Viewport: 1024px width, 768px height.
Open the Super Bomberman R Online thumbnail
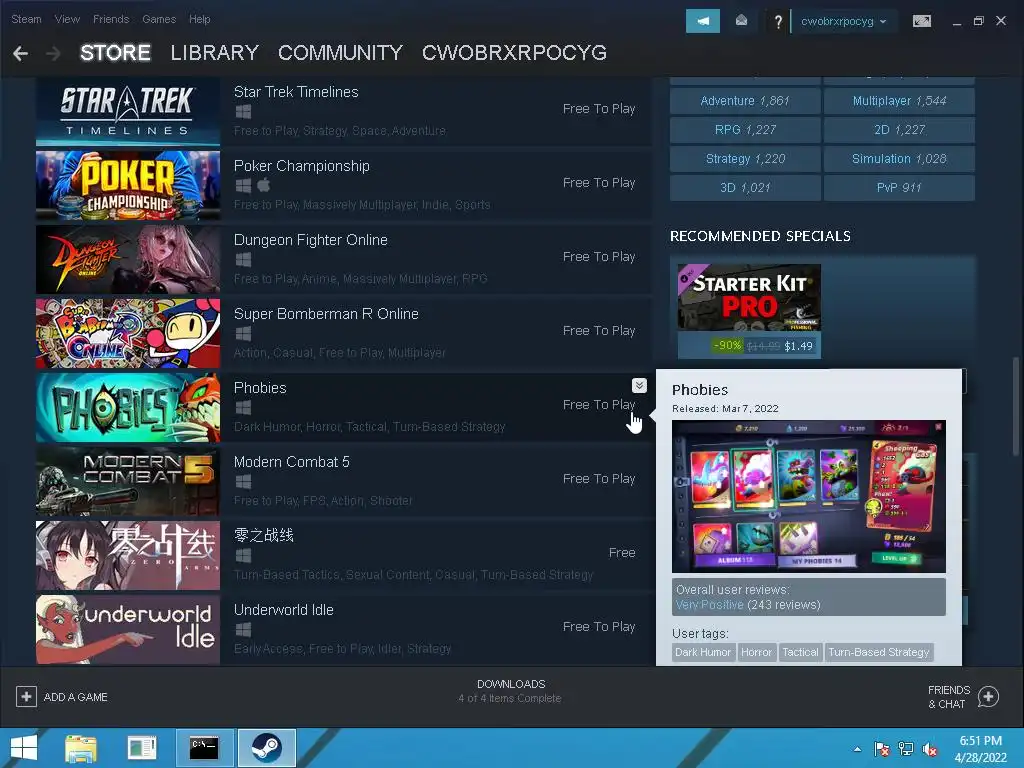128,333
